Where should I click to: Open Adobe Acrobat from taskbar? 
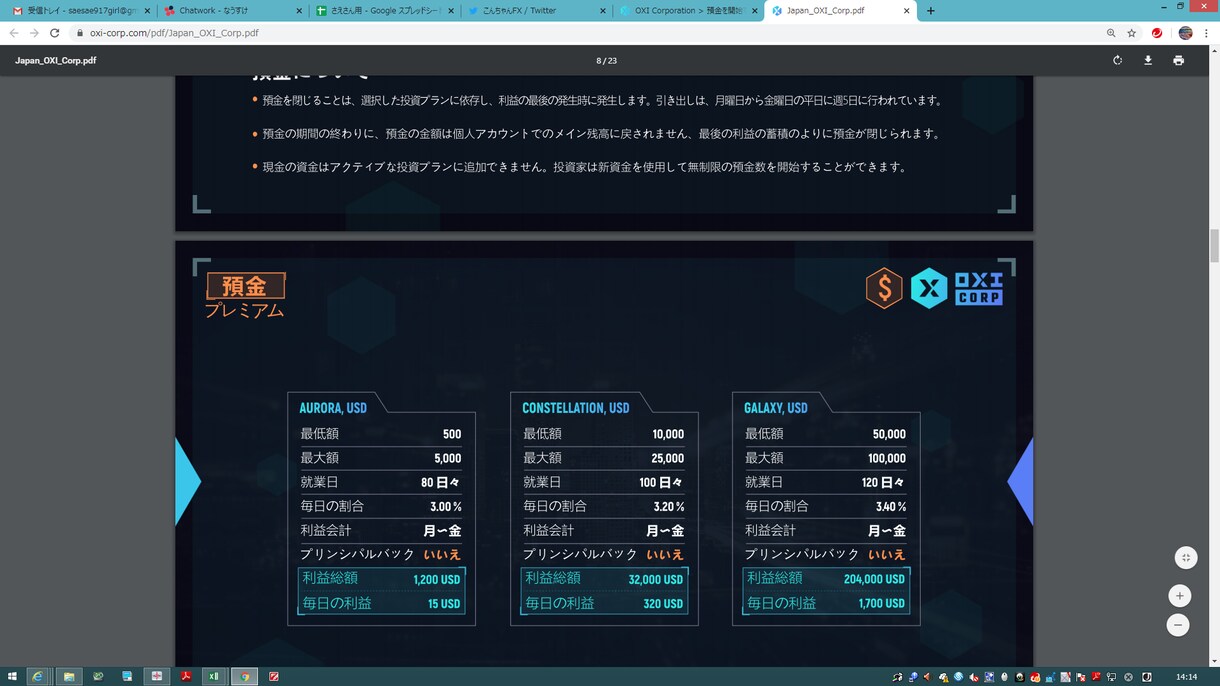point(185,677)
